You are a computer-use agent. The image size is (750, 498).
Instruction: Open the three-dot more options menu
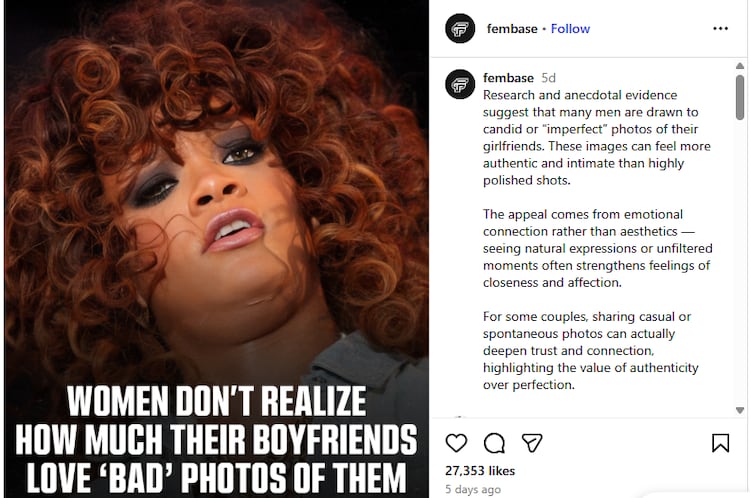coord(720,29)
